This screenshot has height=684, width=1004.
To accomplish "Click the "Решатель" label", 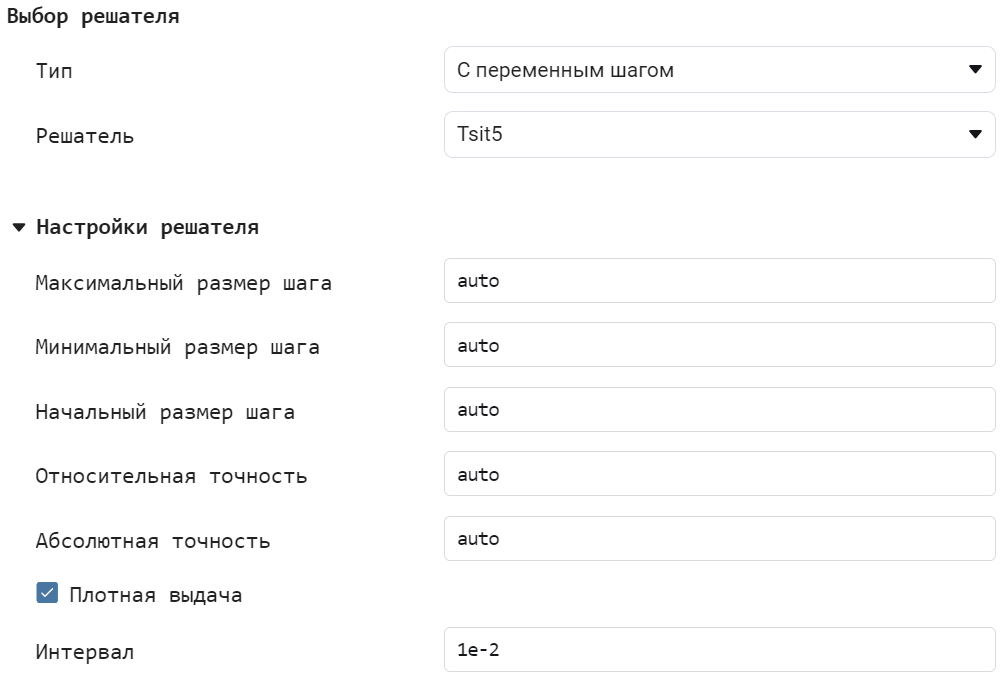I will coord(85,135).
